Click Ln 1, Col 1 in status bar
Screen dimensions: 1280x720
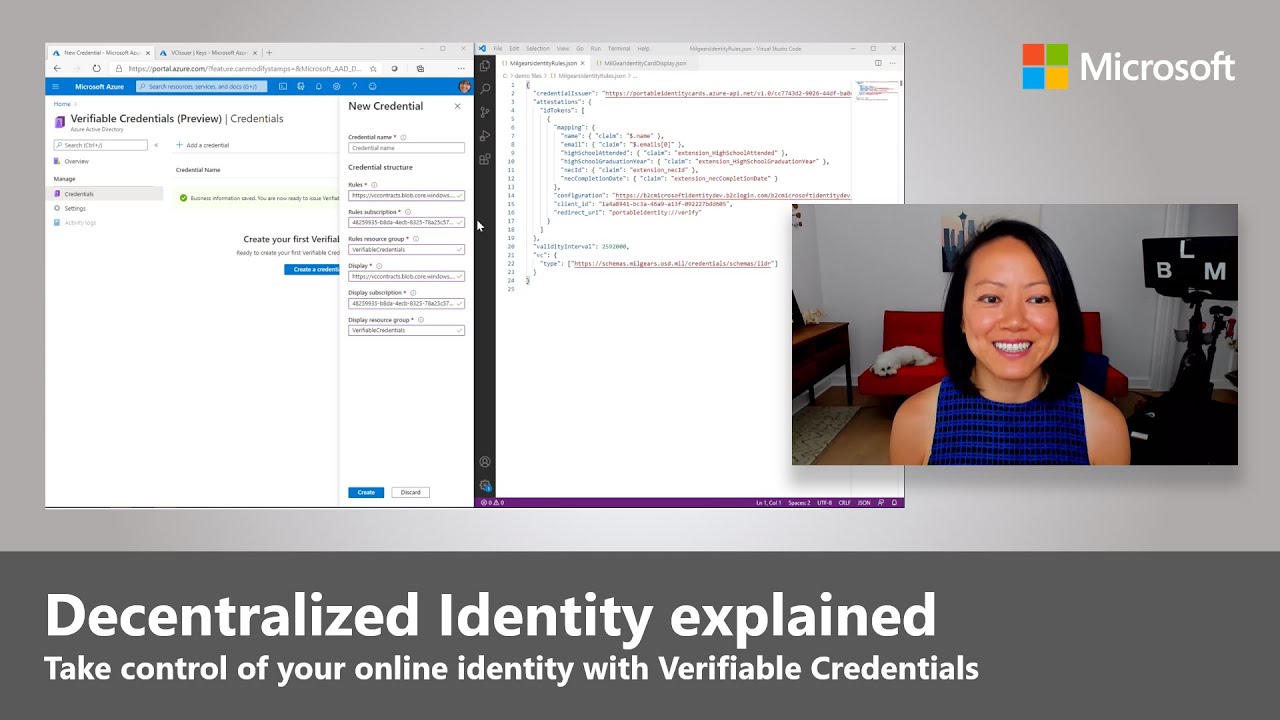pyautogui.click(x=768, y=503)
